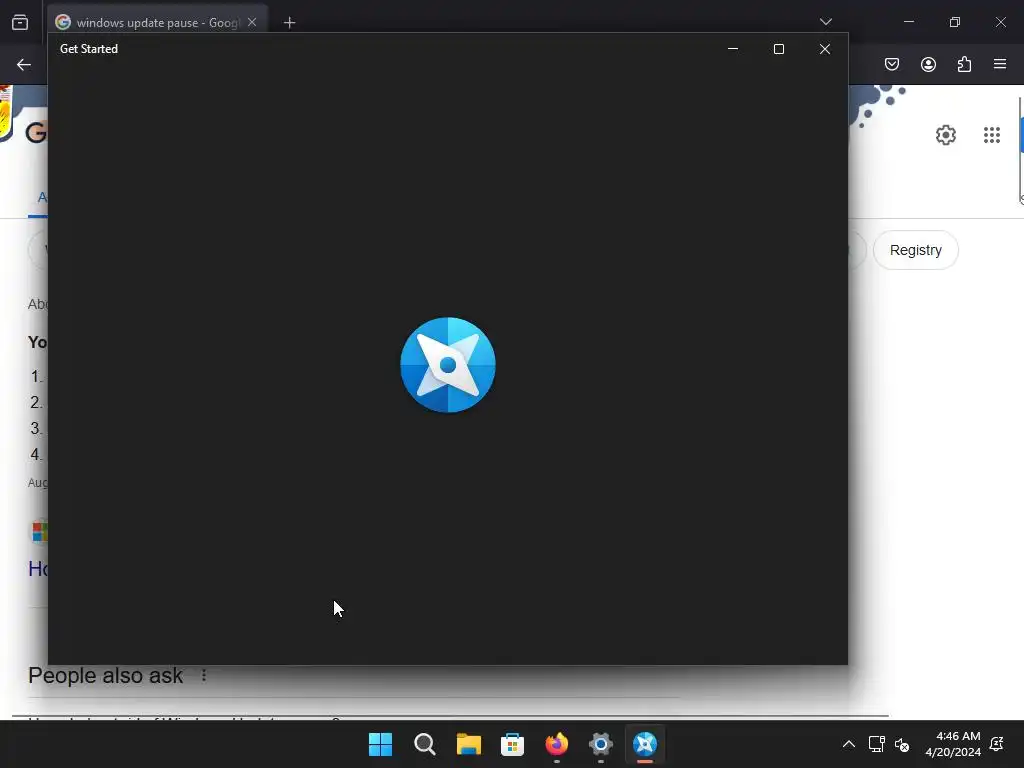The height and width of the screenshot is (768, 1024).
Task: Open the clock and date flyout
Action: tap(953, 744)
